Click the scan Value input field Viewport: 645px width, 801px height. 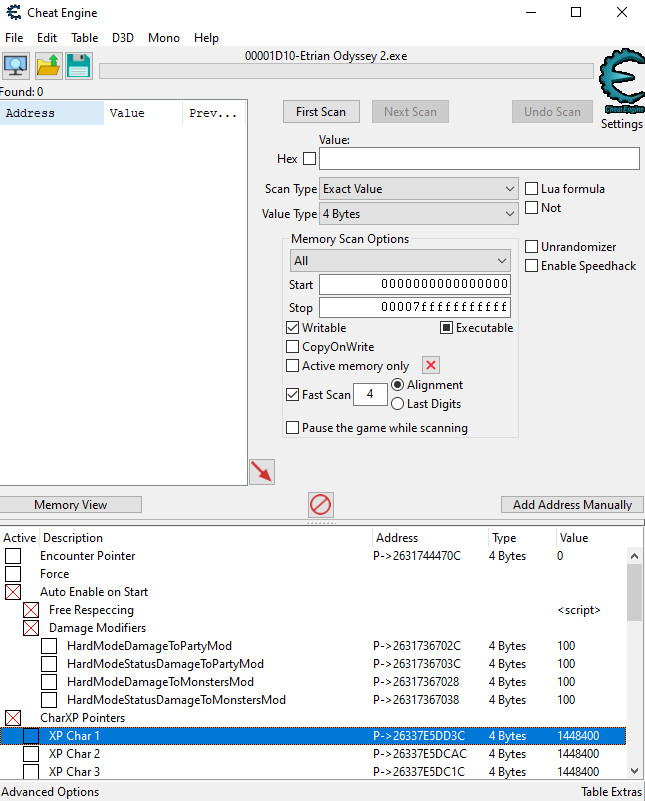[x=478, y=159]
